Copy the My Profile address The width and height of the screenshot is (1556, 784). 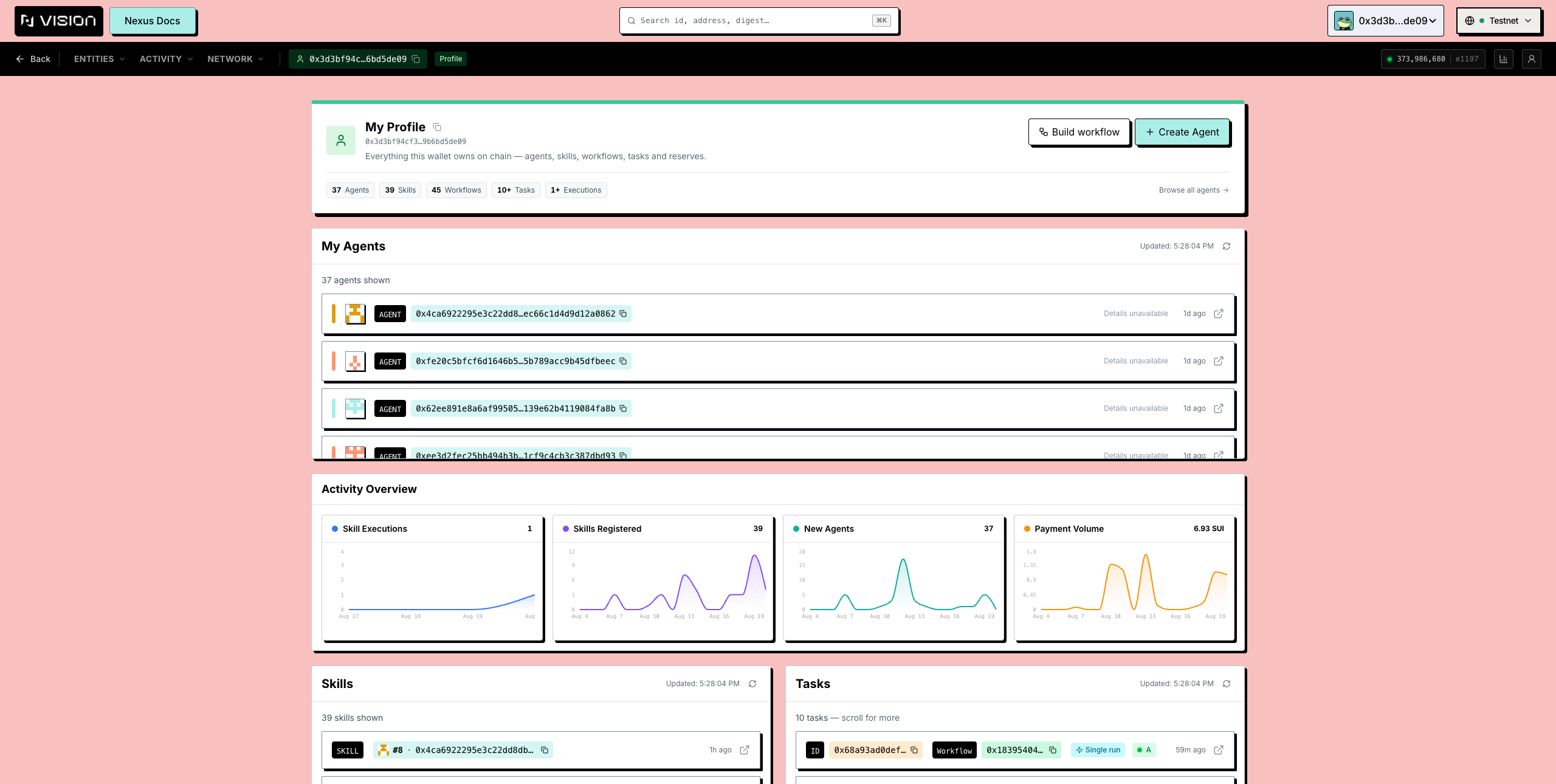pos(437,127)
